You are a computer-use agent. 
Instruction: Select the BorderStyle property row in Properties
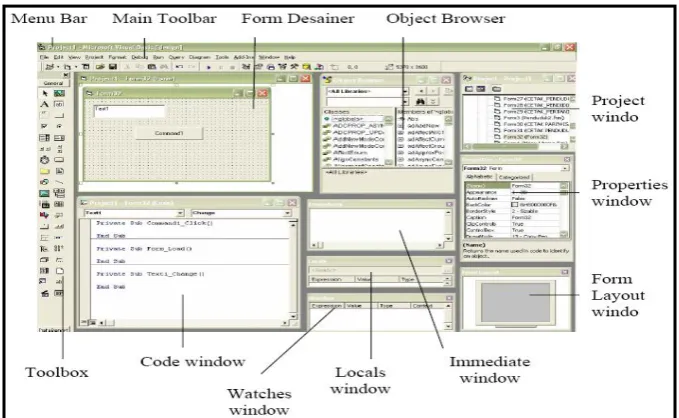pyautogui.click(x=514, y=211)
